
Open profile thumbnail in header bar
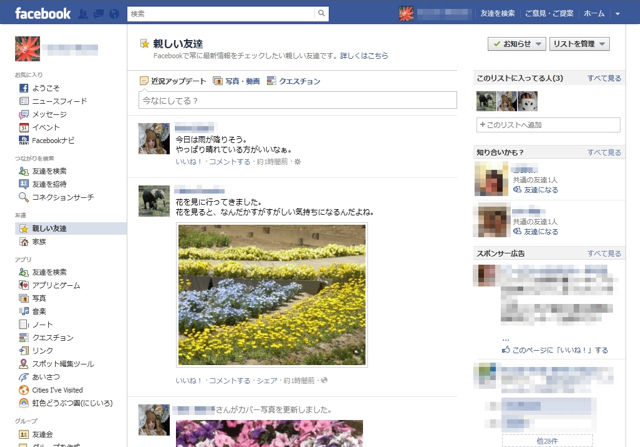[406, 13]
